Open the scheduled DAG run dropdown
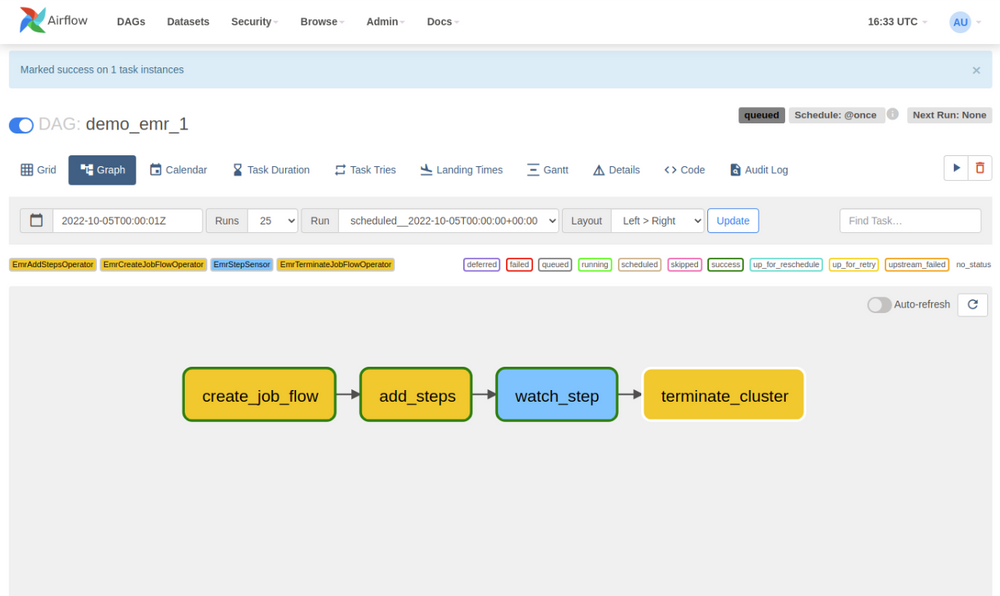 click(448, 220)
